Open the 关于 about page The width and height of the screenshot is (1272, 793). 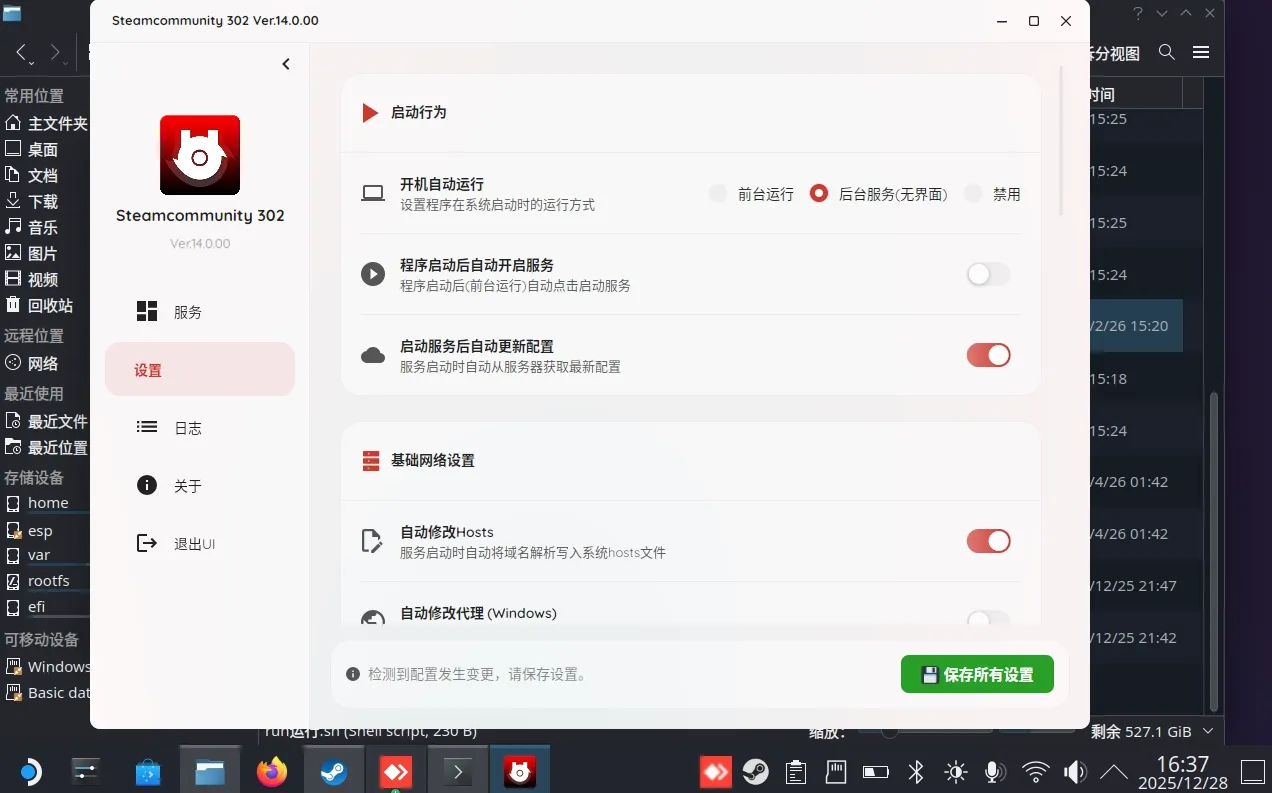point(187,486)
